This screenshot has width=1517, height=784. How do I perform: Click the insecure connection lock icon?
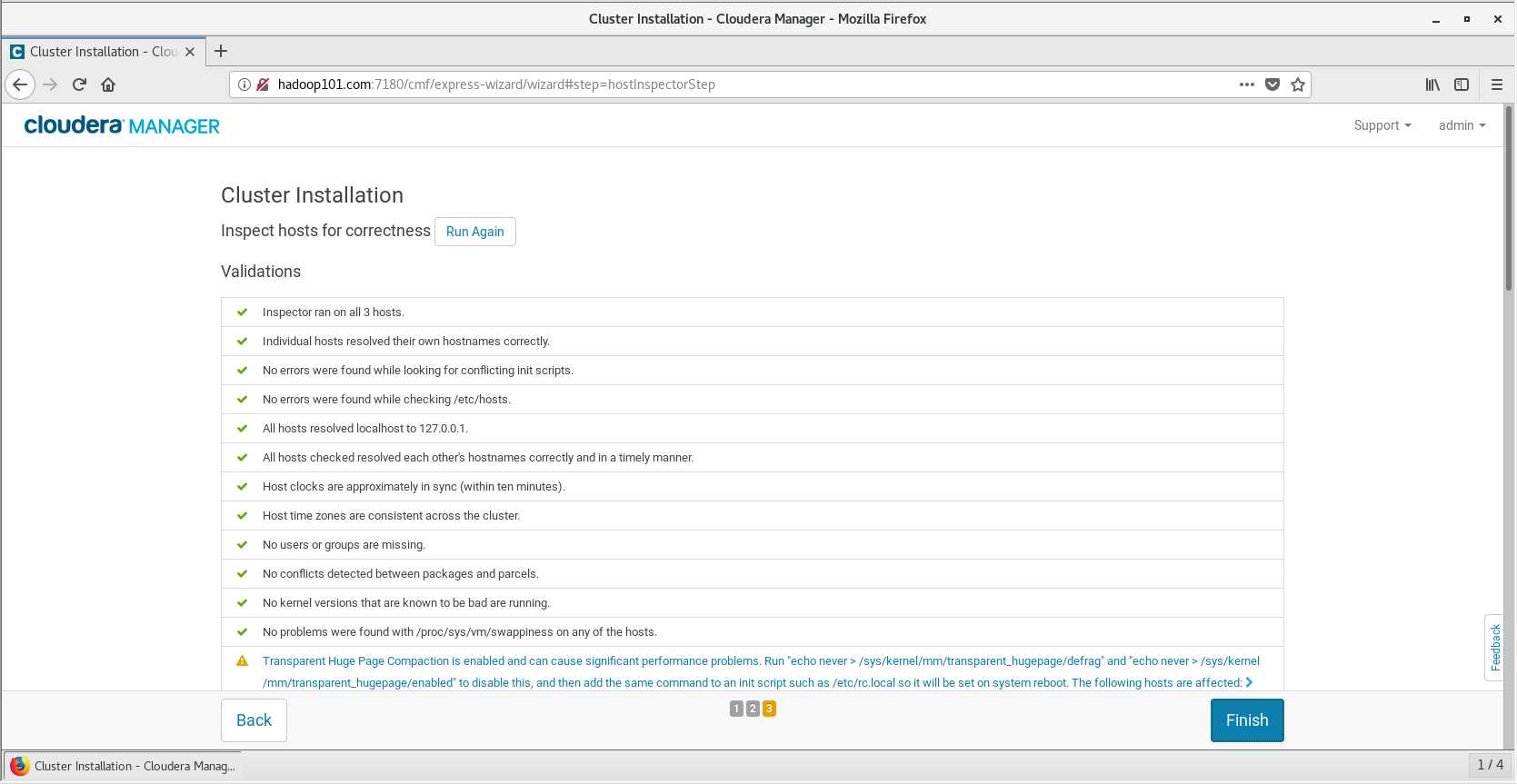263,84
